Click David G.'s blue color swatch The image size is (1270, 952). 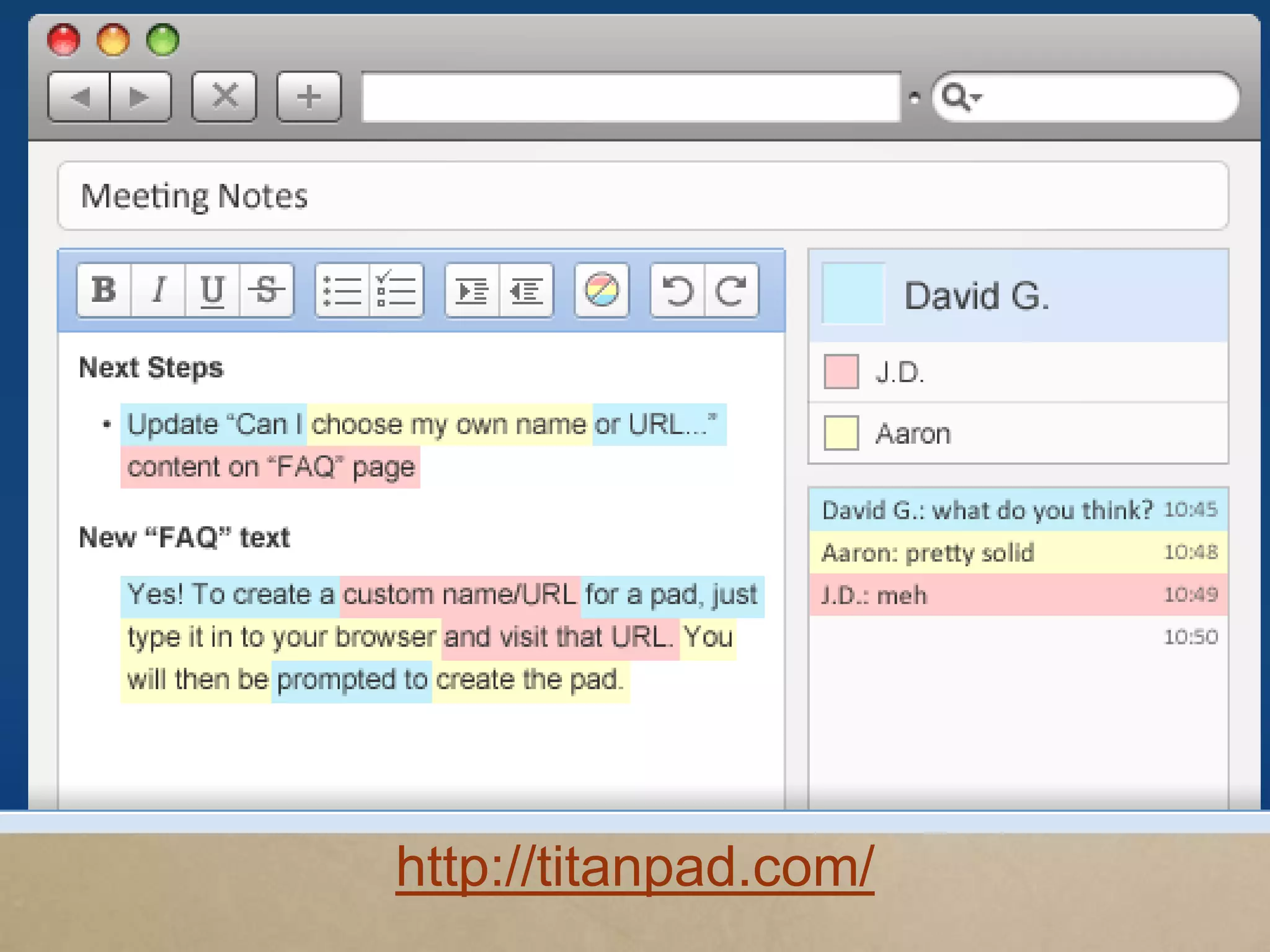coord(853,294)
